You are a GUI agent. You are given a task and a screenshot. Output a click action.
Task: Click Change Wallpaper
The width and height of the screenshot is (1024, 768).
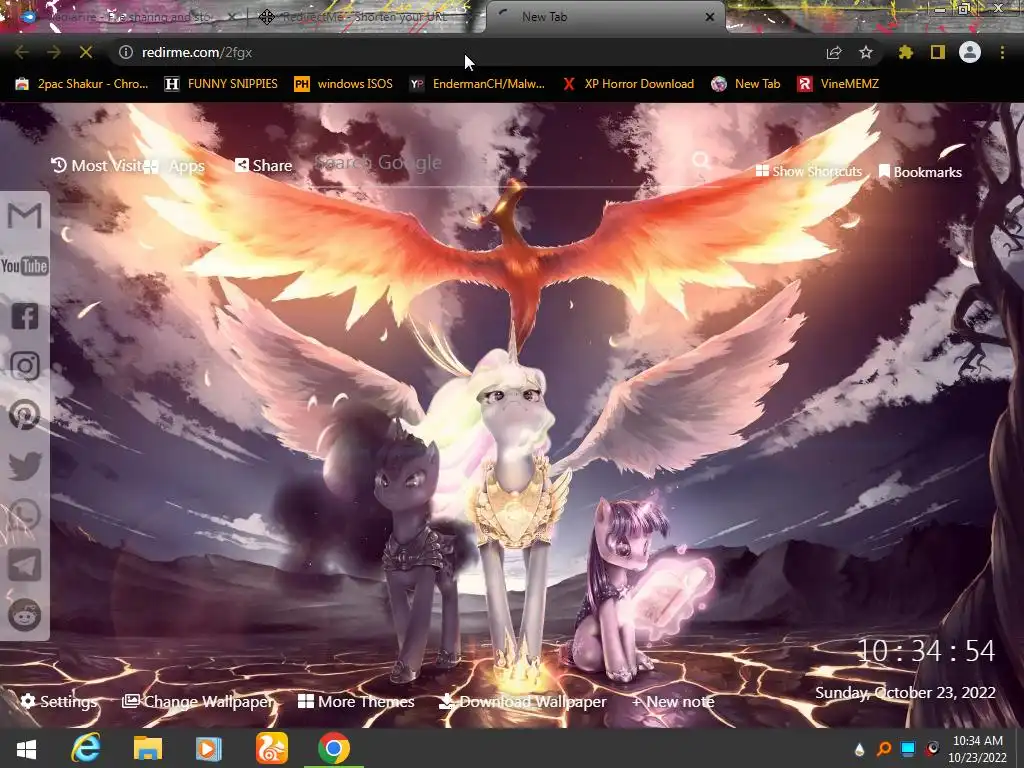199,701
